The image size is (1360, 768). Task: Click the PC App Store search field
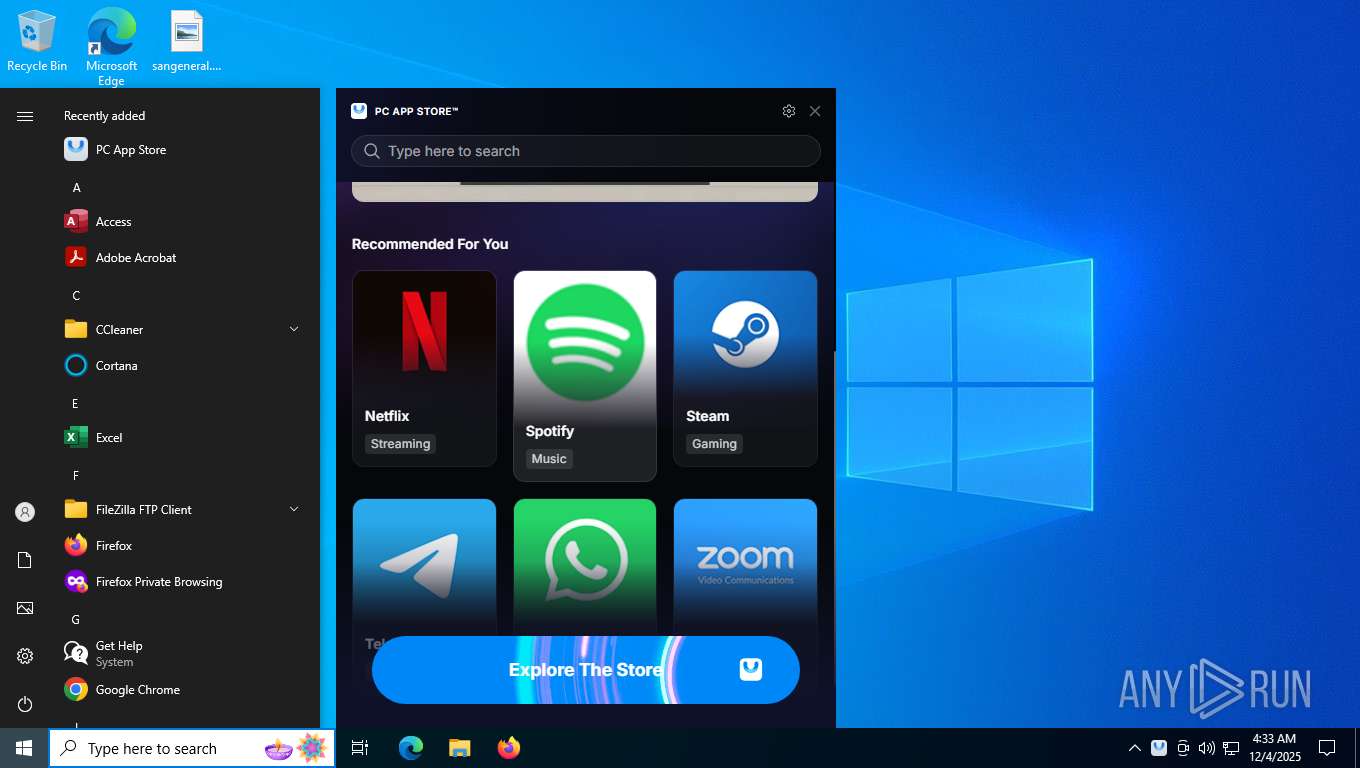point(585,151)
